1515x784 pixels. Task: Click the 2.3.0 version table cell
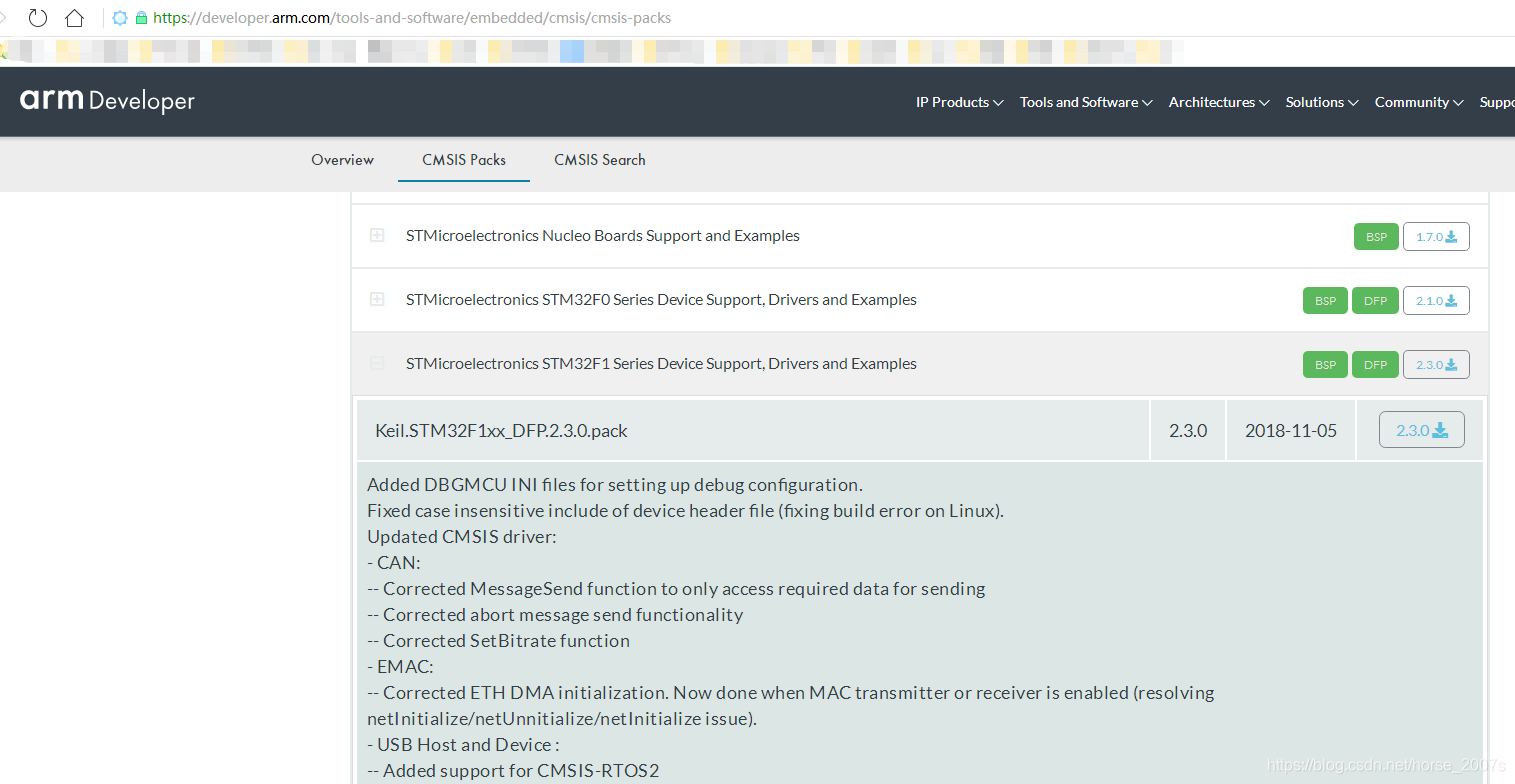click(1188, 431)
